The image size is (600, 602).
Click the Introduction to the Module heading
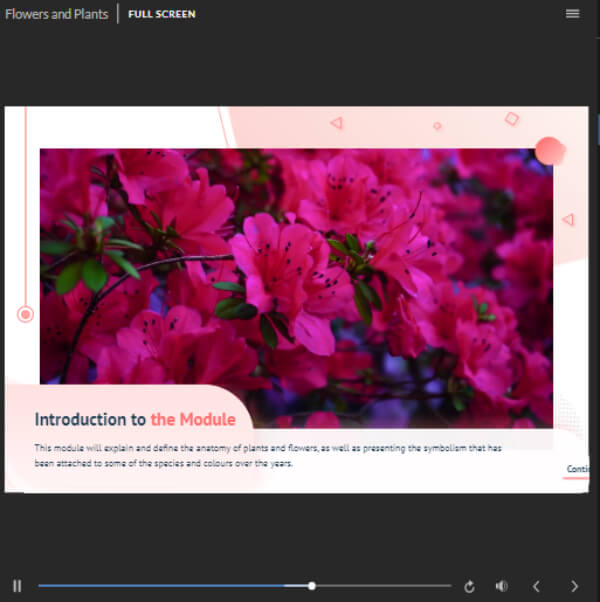135,419
